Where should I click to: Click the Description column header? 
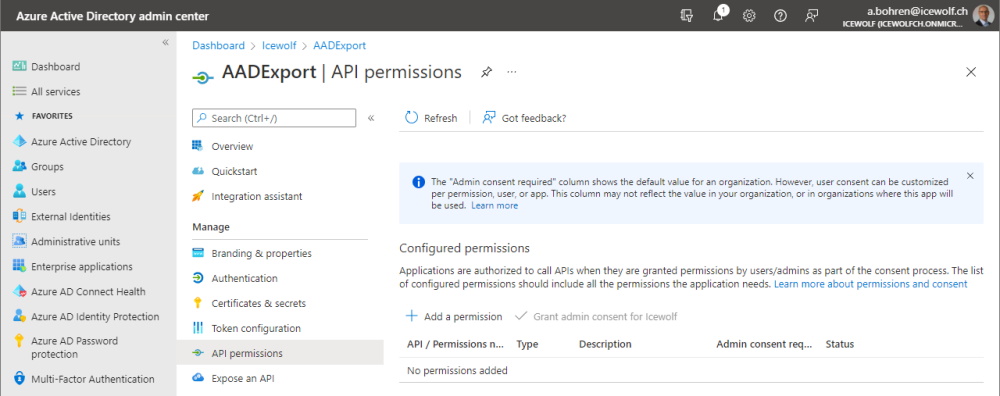point(605,344)
